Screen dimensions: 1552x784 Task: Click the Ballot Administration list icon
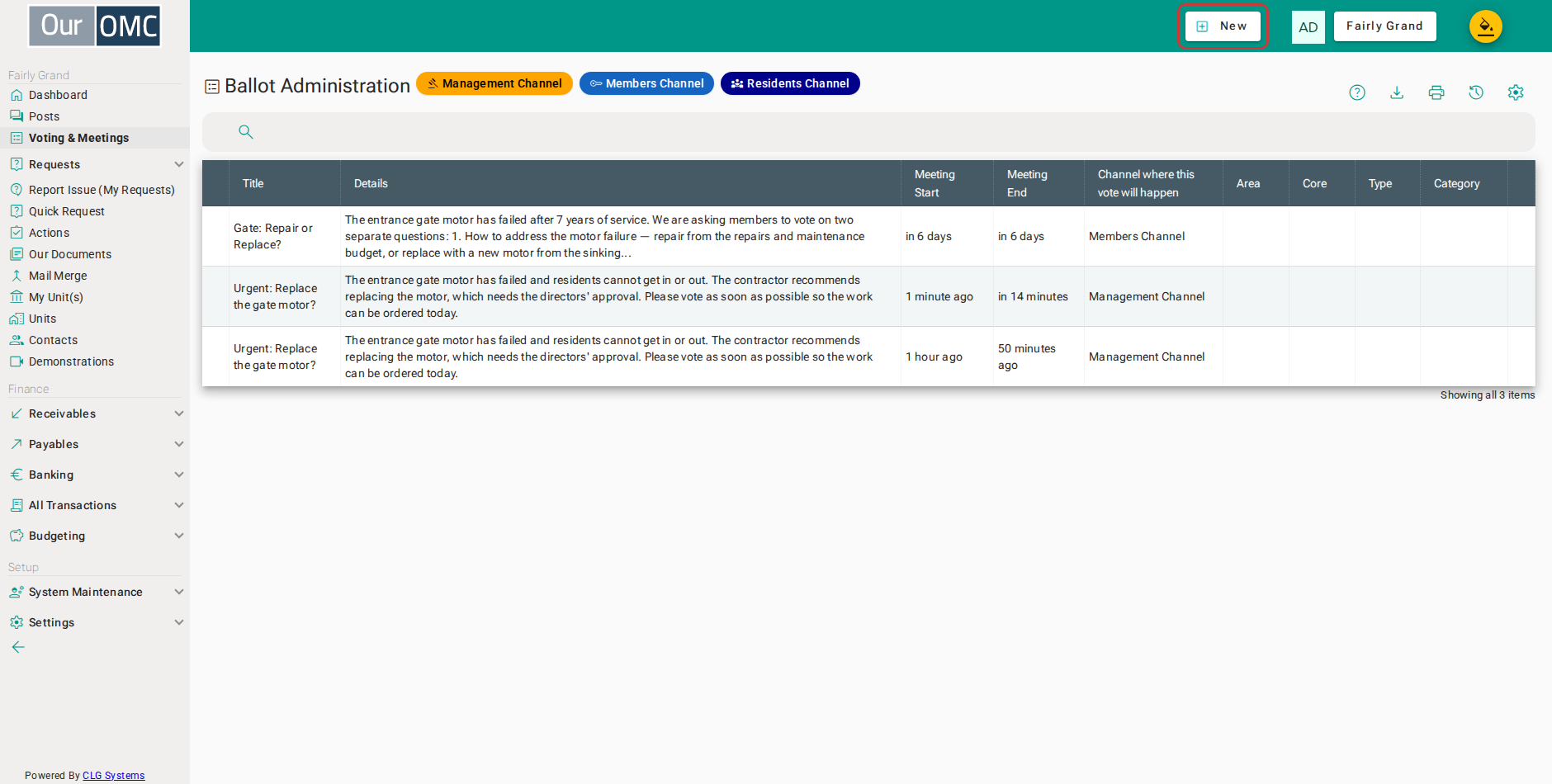tap(212, 86)
